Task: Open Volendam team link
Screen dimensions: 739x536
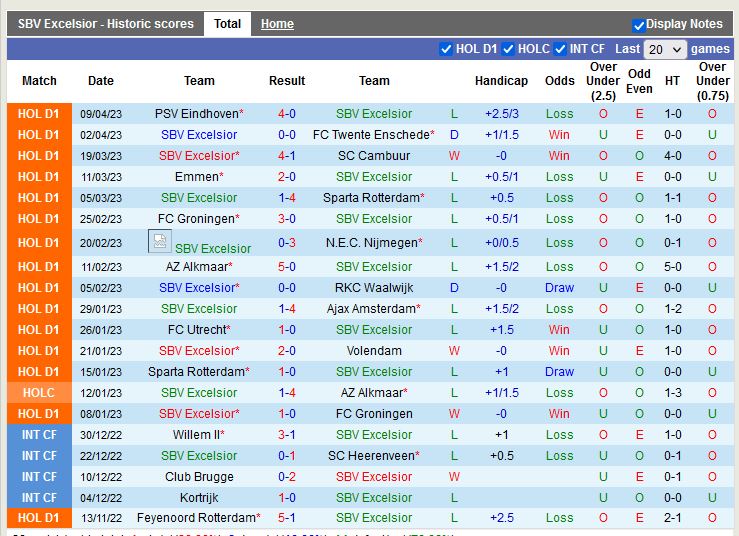Action: tap(374, 351)
